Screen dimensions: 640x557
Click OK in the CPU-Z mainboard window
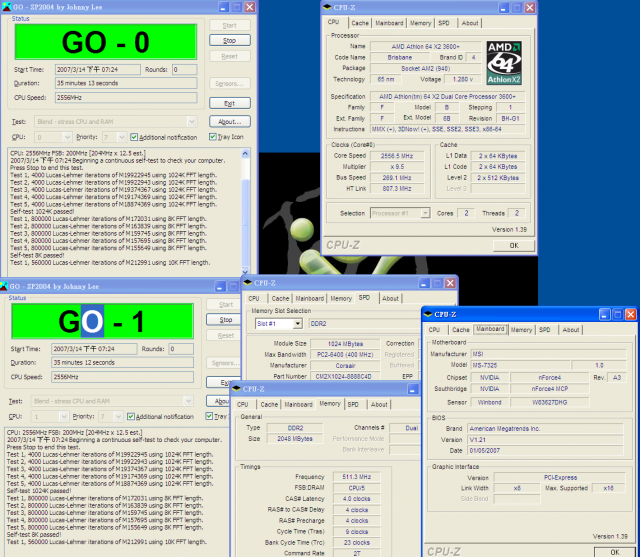tap(615, 552)
